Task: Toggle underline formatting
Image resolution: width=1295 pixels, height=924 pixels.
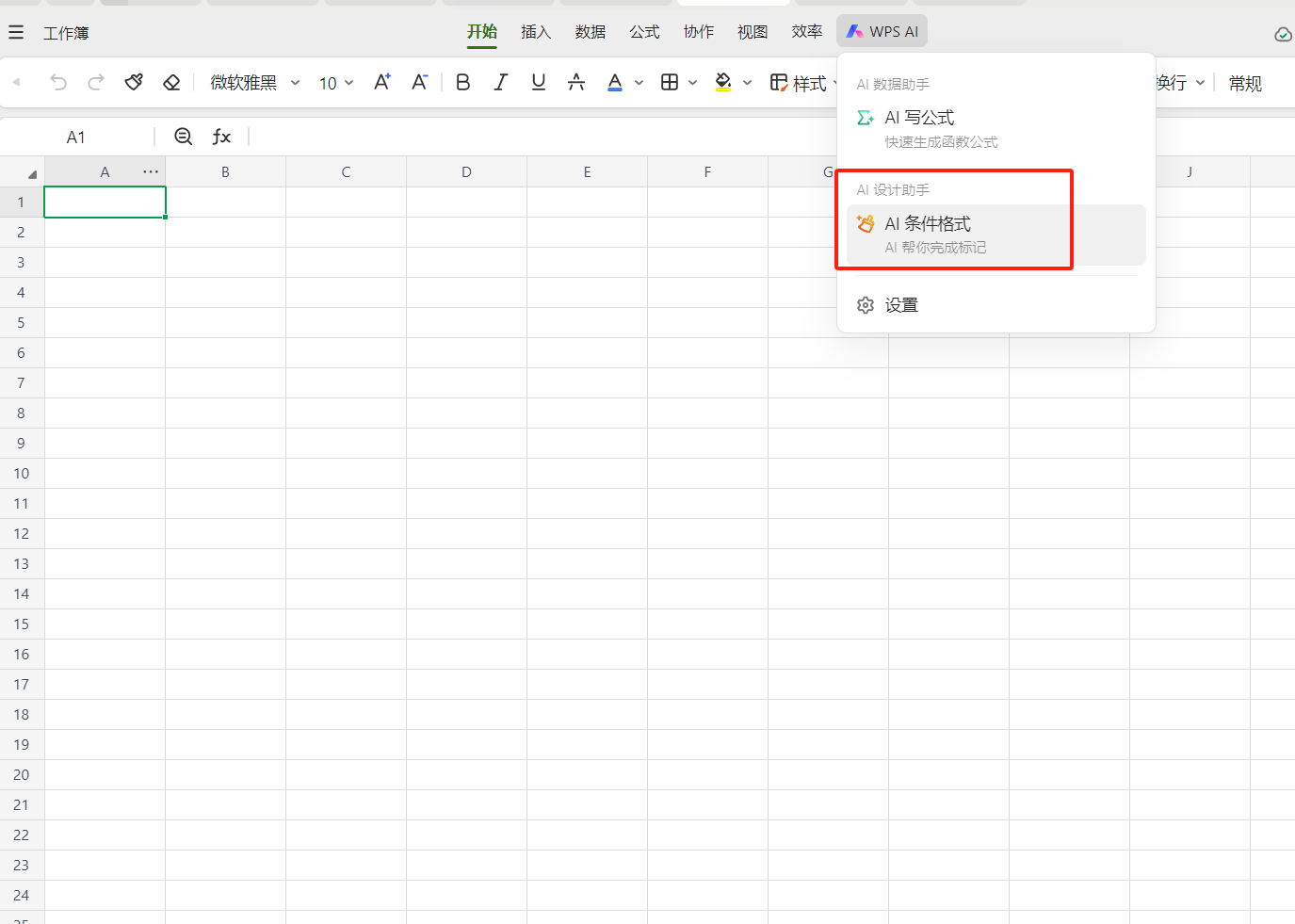Action: tap(539, 83)
